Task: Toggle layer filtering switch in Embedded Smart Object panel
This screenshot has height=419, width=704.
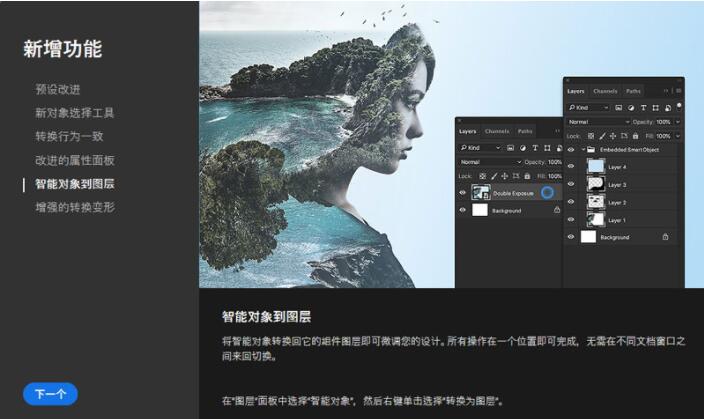Action: click(x=679, y=107)
